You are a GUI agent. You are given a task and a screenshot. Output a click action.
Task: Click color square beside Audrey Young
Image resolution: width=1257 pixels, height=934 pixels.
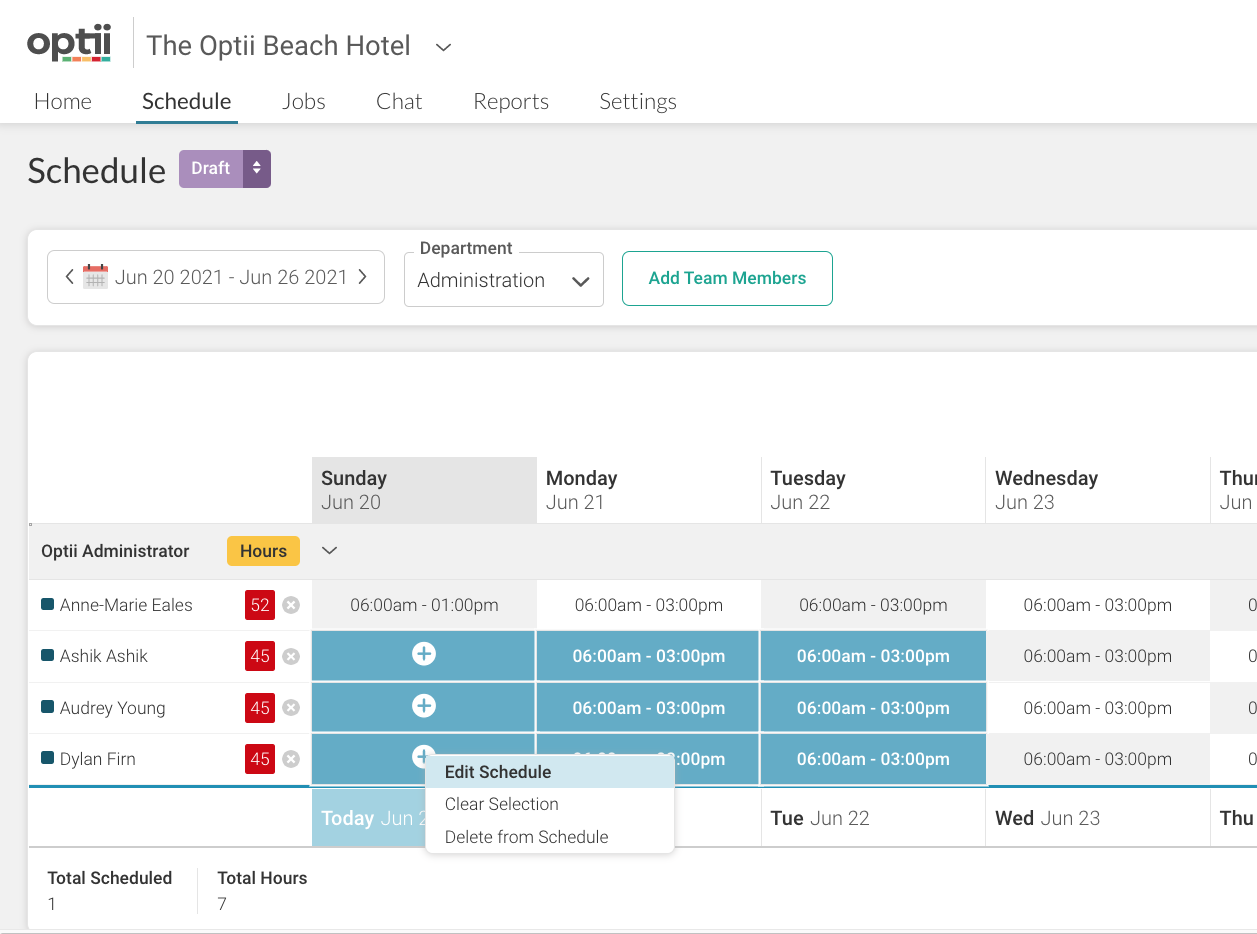[x=47, y=707]
